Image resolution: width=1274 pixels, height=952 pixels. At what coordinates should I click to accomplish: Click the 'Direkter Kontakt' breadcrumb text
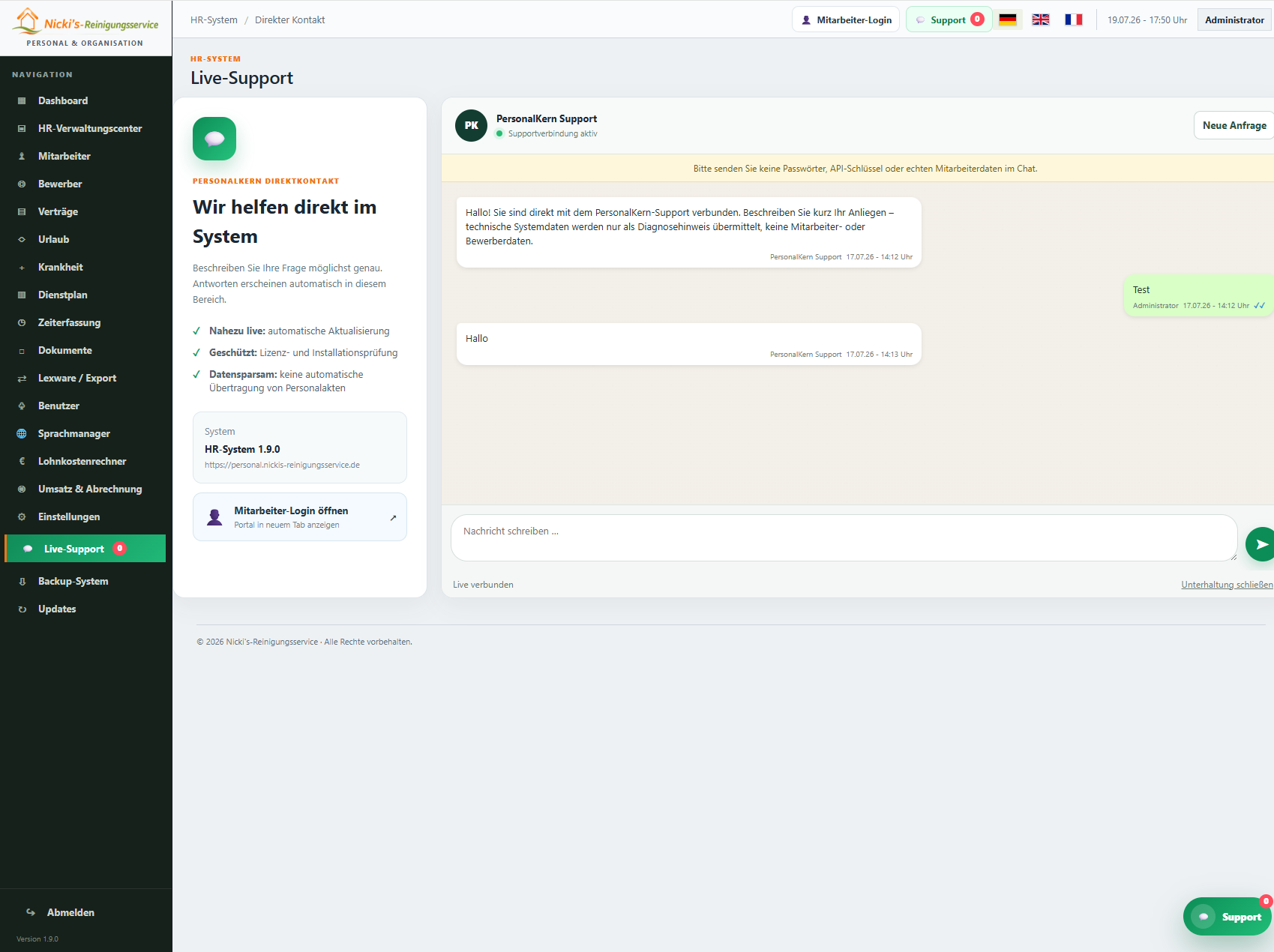[x=289, y=19]
